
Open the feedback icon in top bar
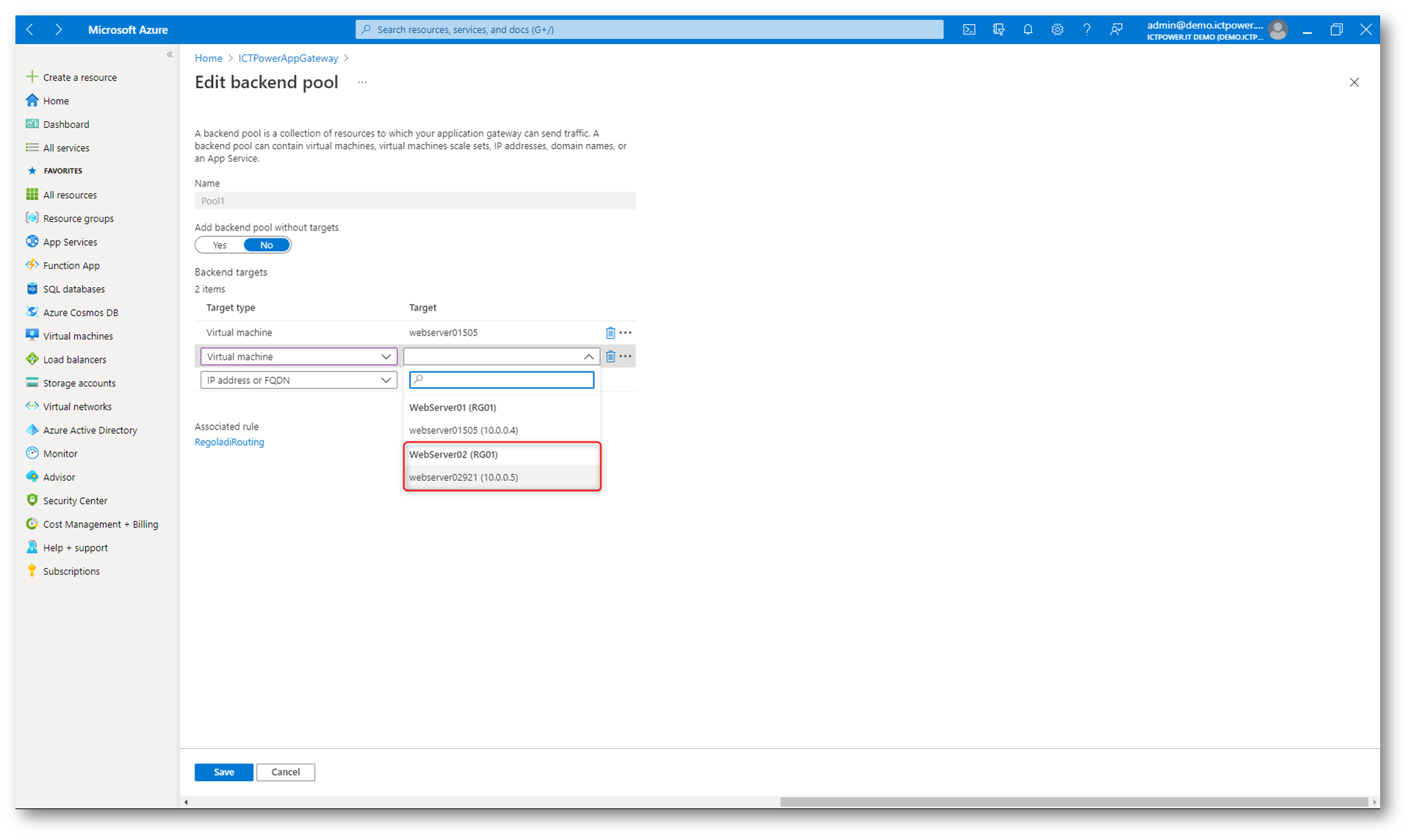[x=1116, y=29]
